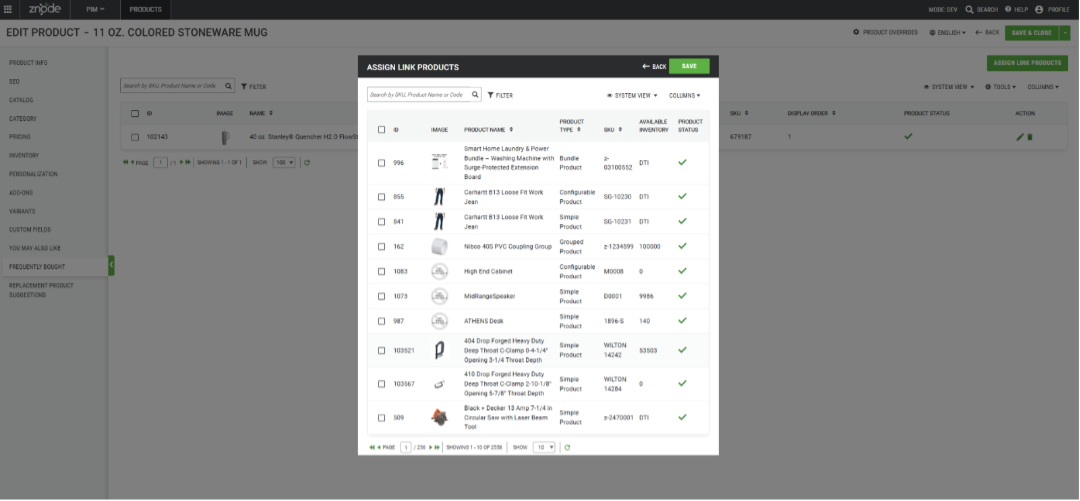
Task: Collapse the sidebar with green arrow tab
Action: 111,265
